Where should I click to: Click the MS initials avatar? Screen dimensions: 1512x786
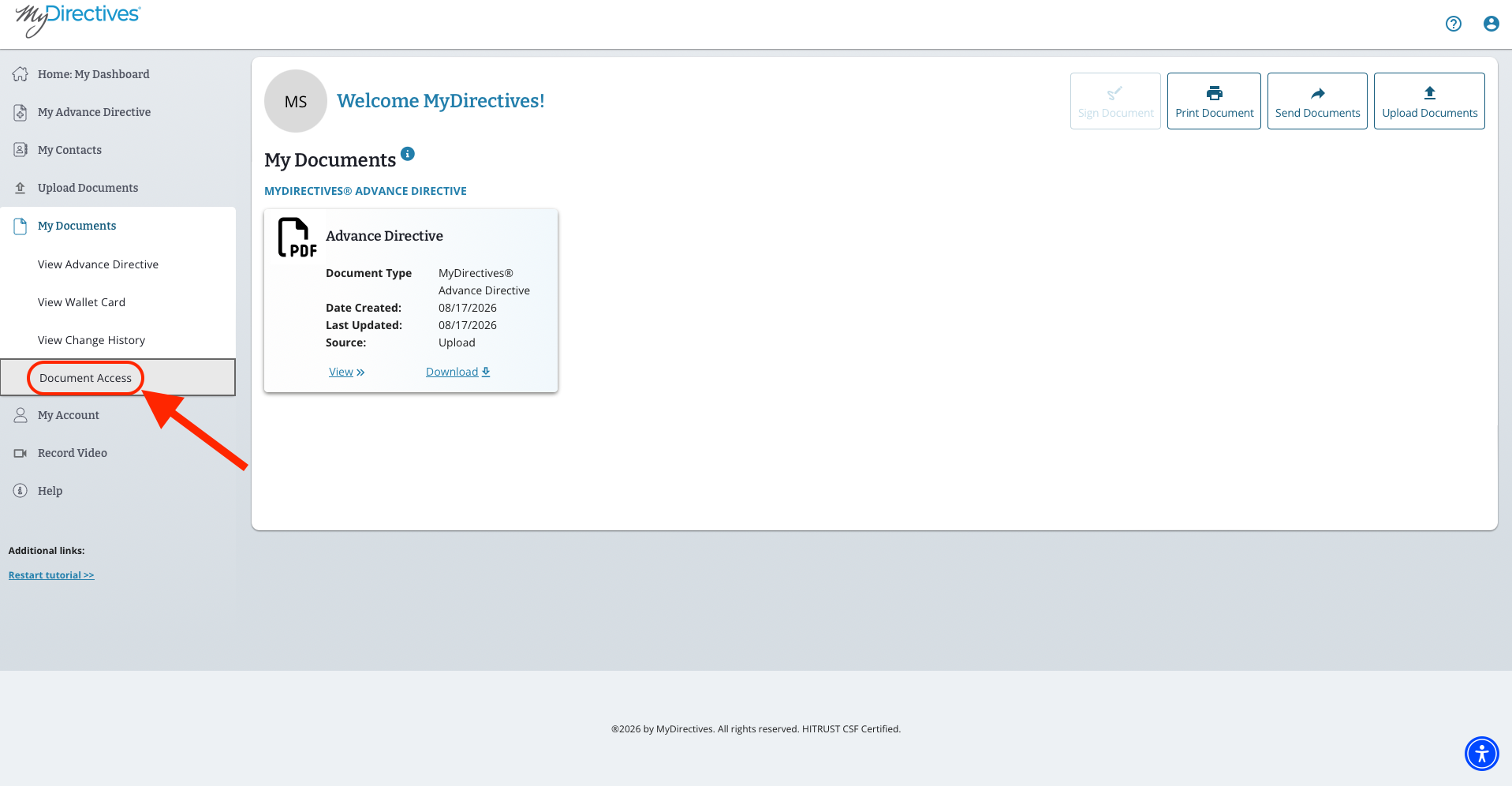click(296, 101)
